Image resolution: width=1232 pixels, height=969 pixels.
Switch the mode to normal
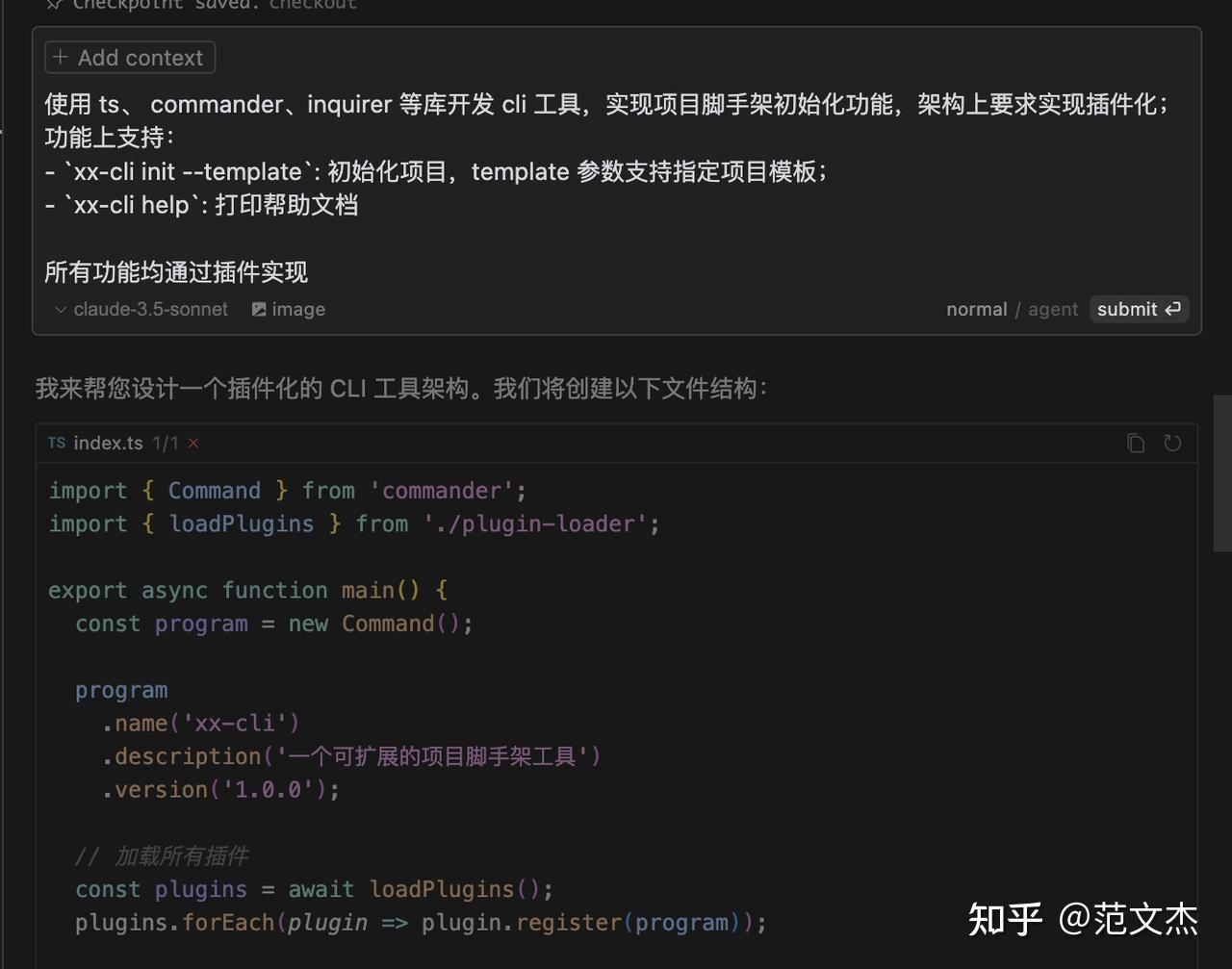tap(977, 309)
